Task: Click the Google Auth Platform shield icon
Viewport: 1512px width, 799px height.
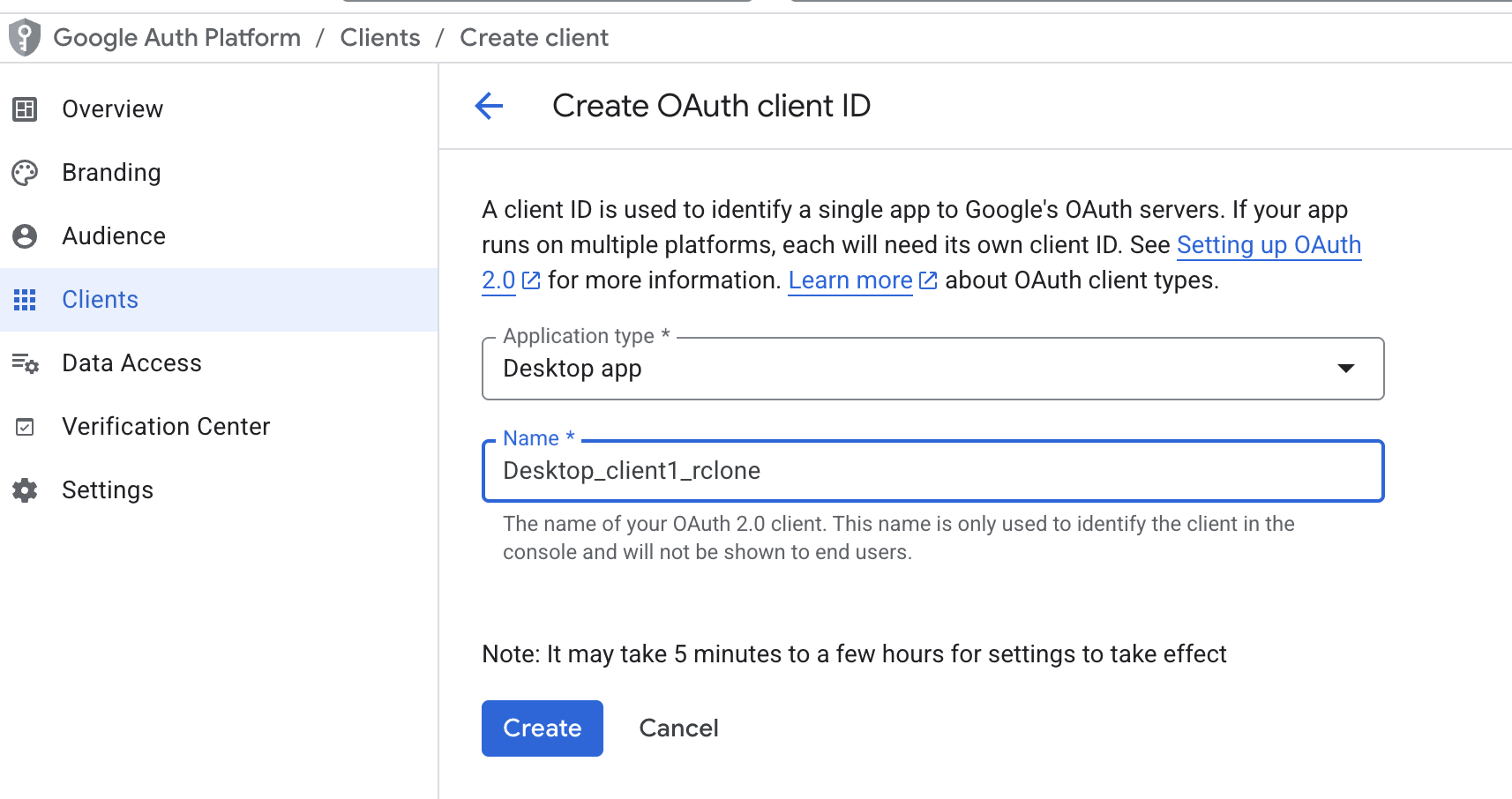Action: (x=25, y=38)
